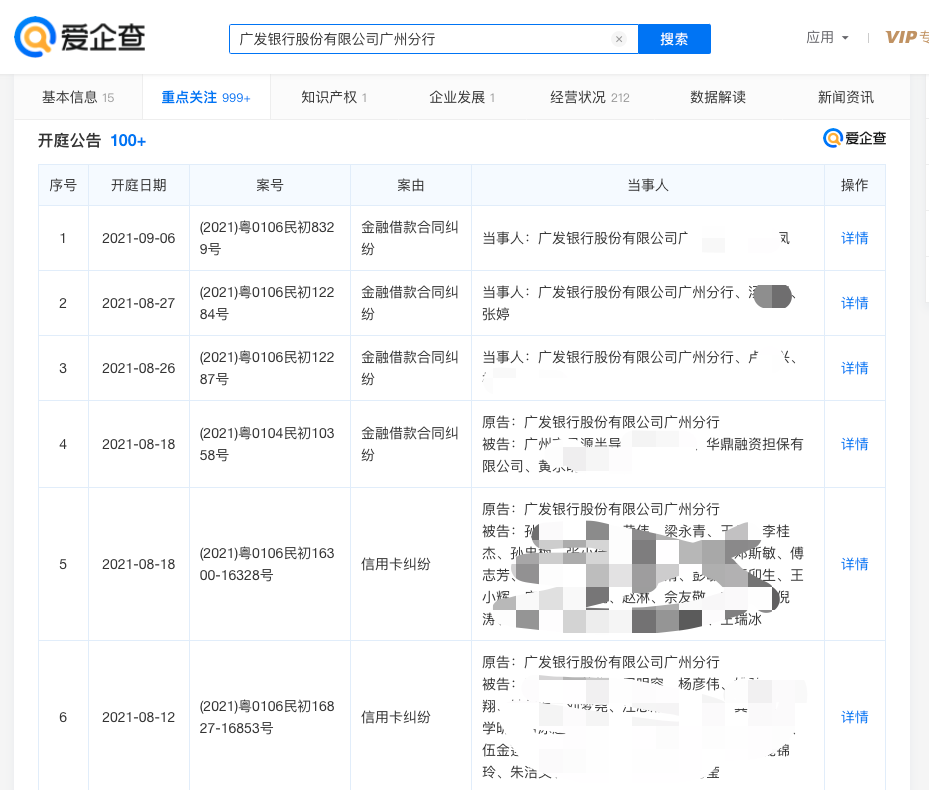Image resolution: width=929 pixels, height=790 pixels.
Task: Select case number (2021)粤0106民初16827-16853号
Action: click(267, 717)
